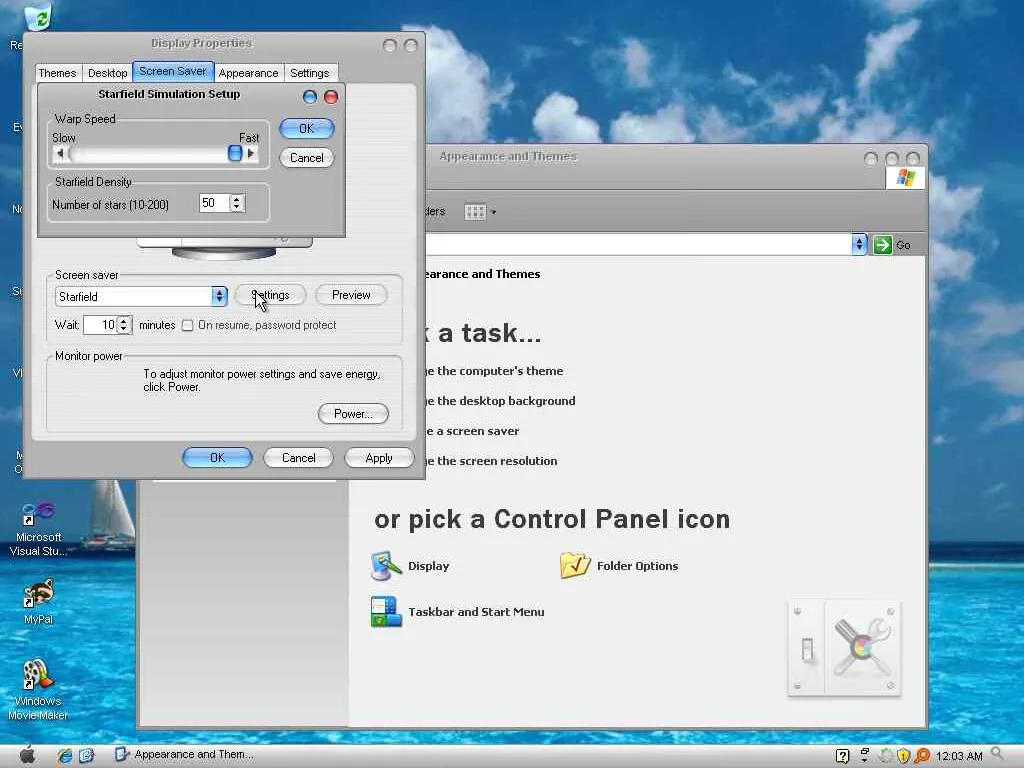Click Appearance and Themes taskbar button
This screenshot has width=1024, height=768.
point(185,755)
